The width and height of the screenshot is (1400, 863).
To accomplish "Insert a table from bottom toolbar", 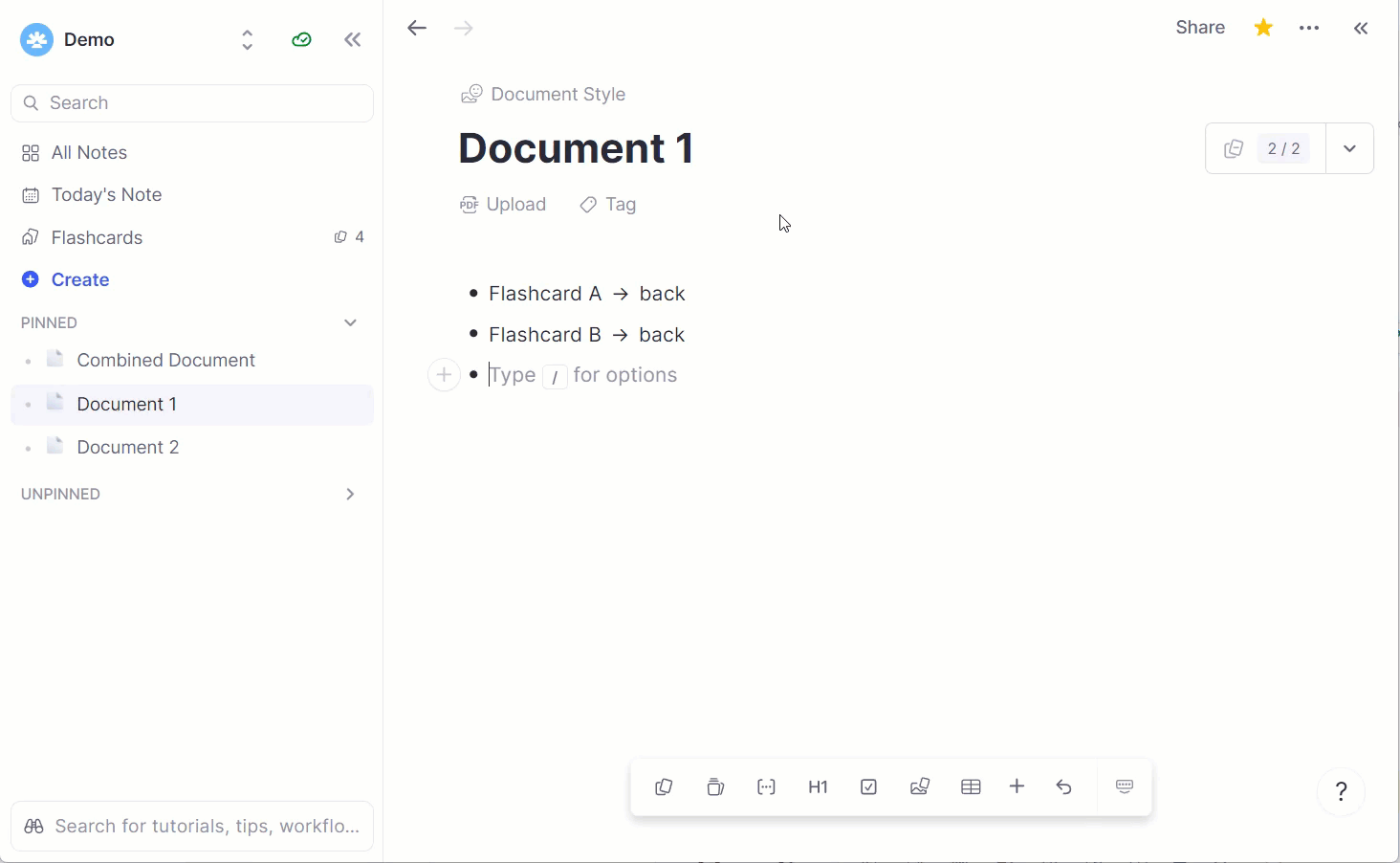I will [971, 786].
